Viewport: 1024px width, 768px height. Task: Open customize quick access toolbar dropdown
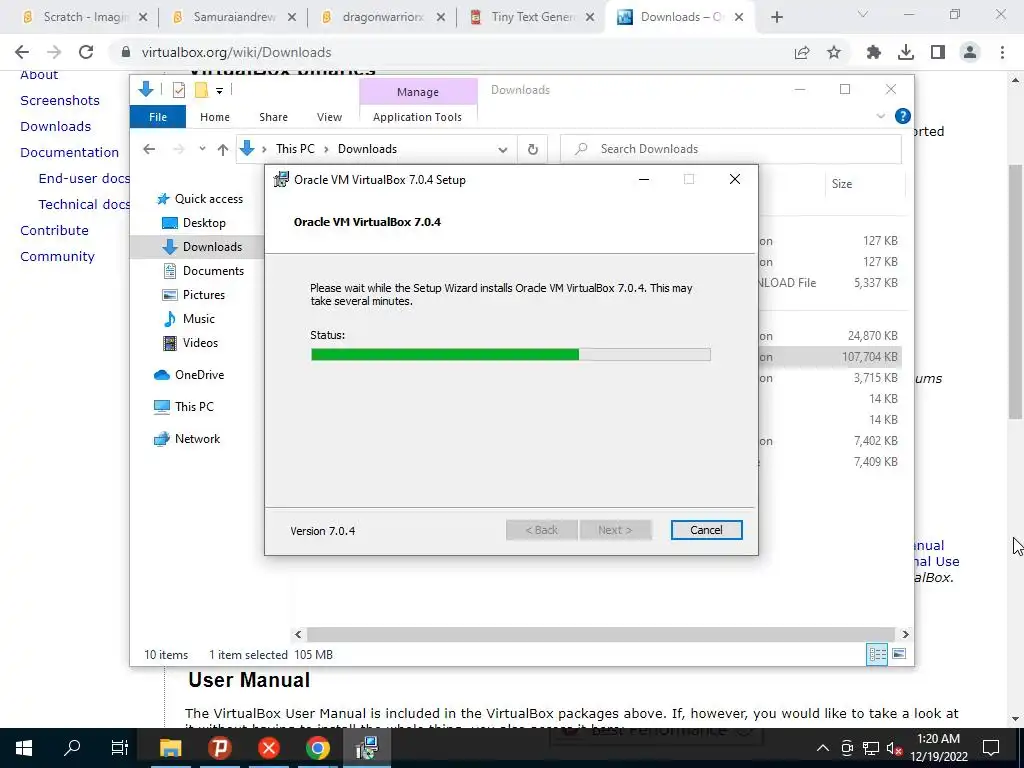[x=219, y=91]
